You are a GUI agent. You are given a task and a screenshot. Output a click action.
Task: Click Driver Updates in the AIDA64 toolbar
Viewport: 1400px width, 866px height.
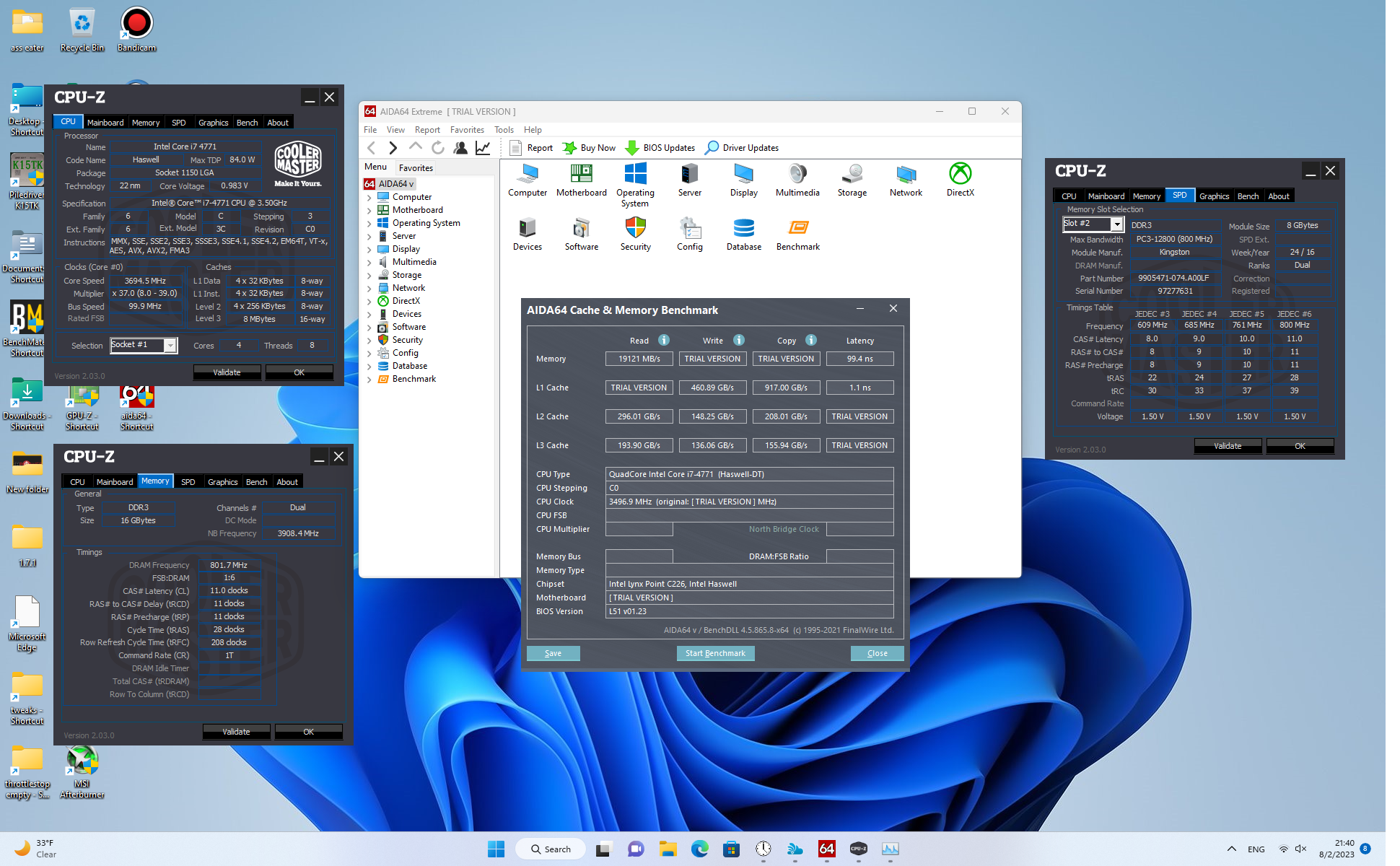(x=742, y=148)
